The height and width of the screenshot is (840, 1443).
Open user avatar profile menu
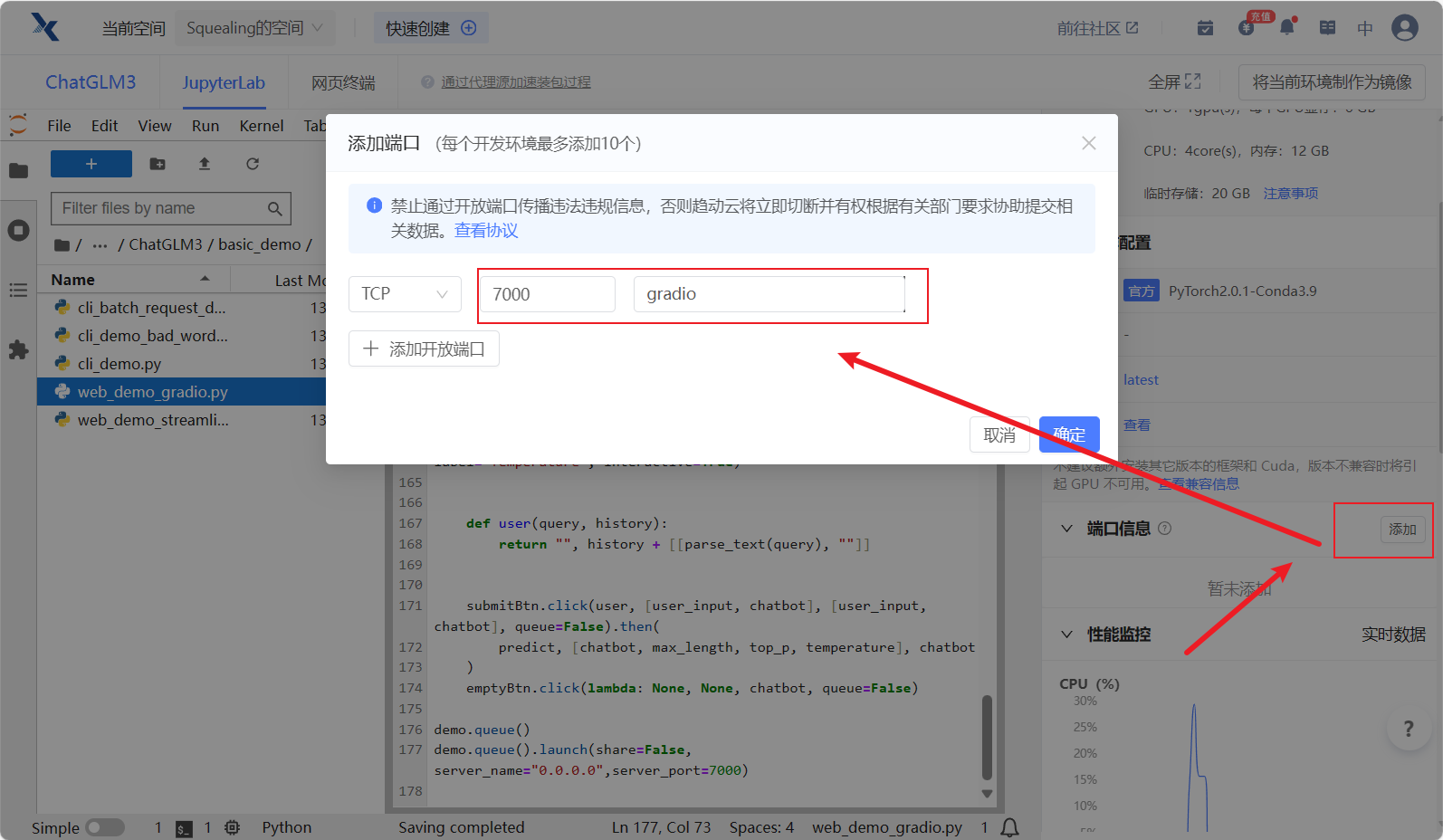[x=1404, y=28]
